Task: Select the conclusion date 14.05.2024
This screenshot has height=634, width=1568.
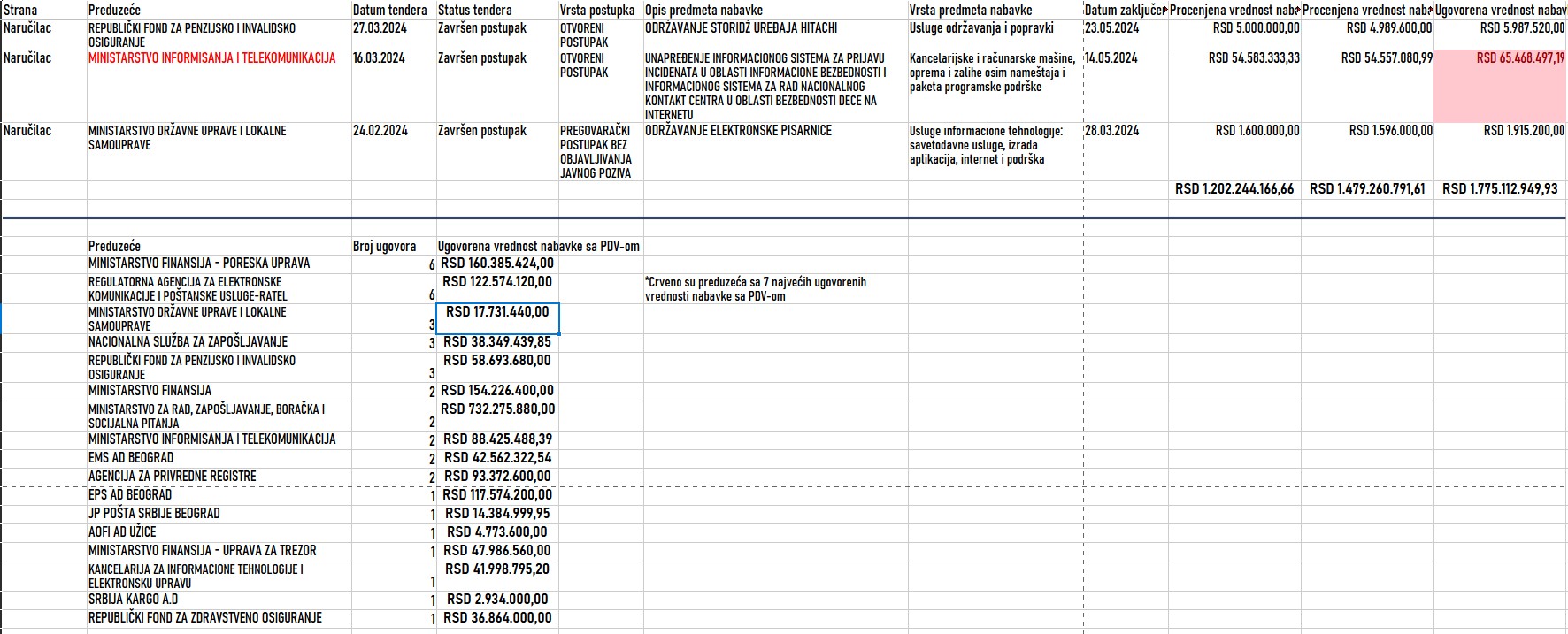Action: (1111, 58)
